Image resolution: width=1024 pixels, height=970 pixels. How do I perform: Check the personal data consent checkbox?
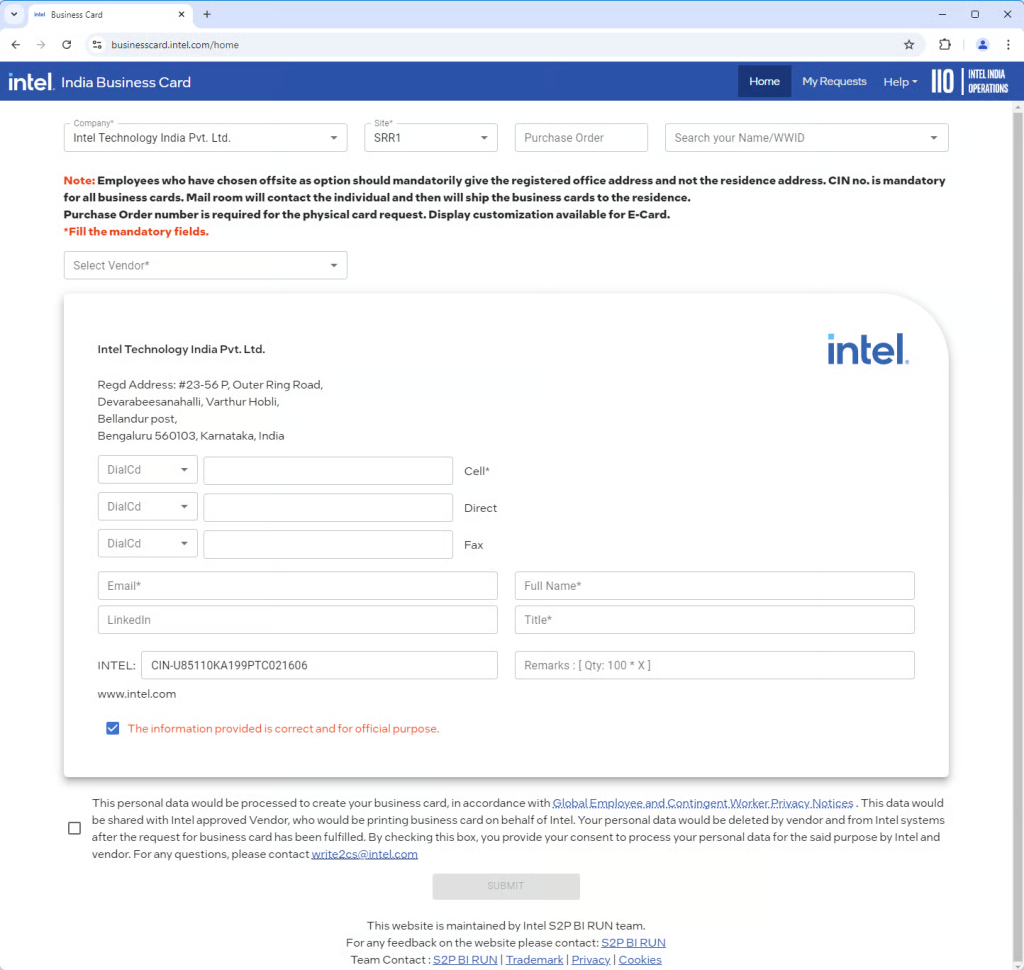coord(75,828)
